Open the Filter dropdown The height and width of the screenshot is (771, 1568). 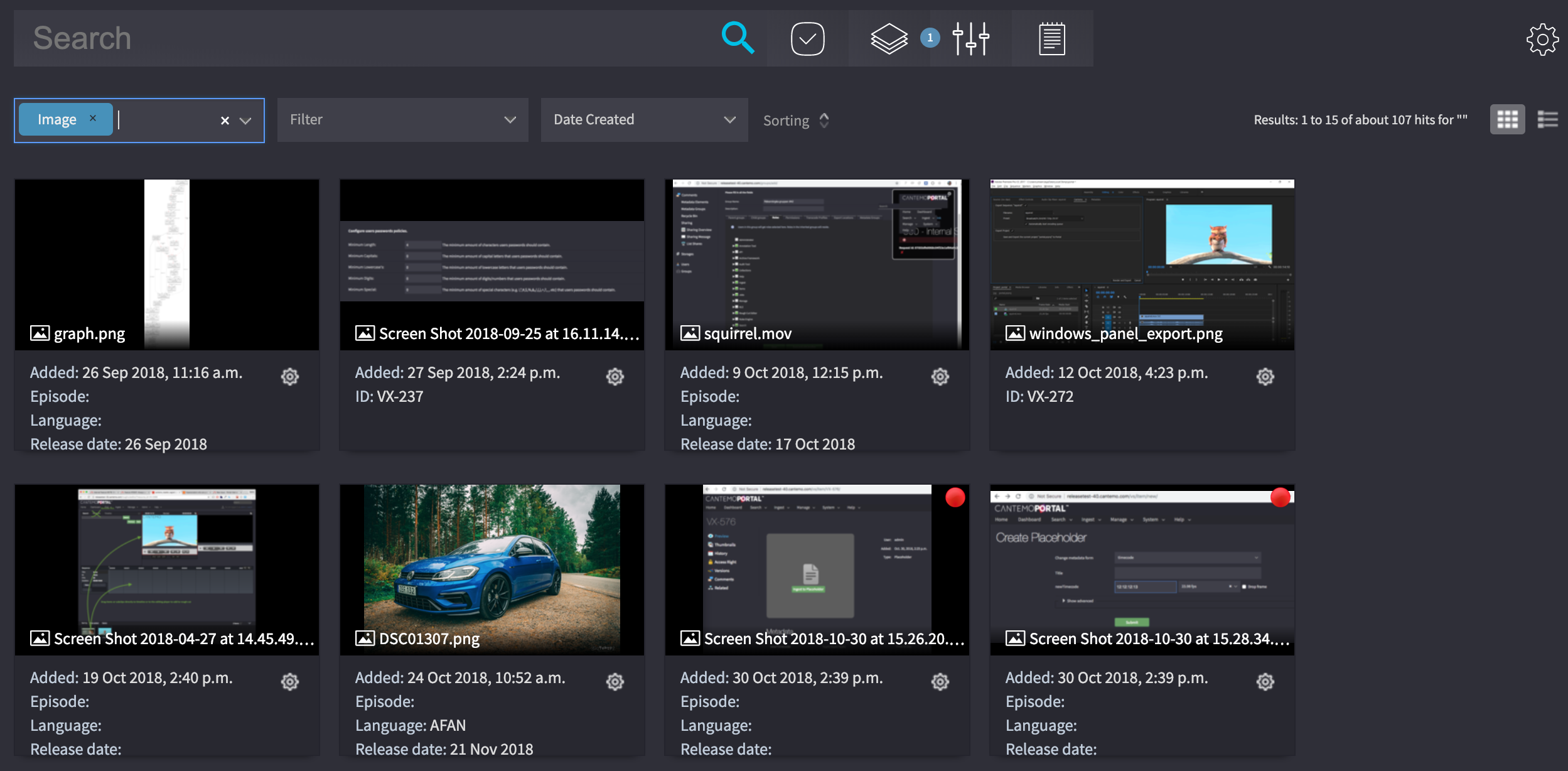(402, 119)
